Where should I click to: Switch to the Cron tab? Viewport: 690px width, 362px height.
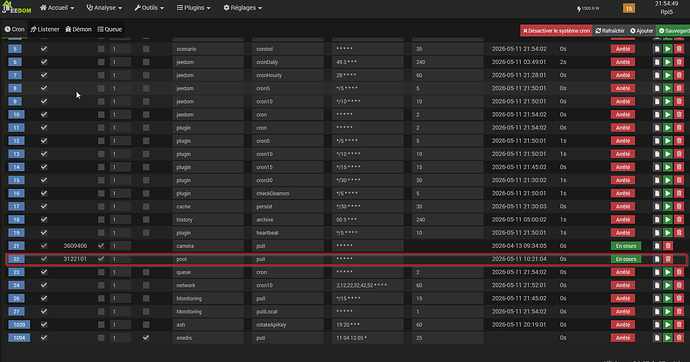click(x=15, y=29)
